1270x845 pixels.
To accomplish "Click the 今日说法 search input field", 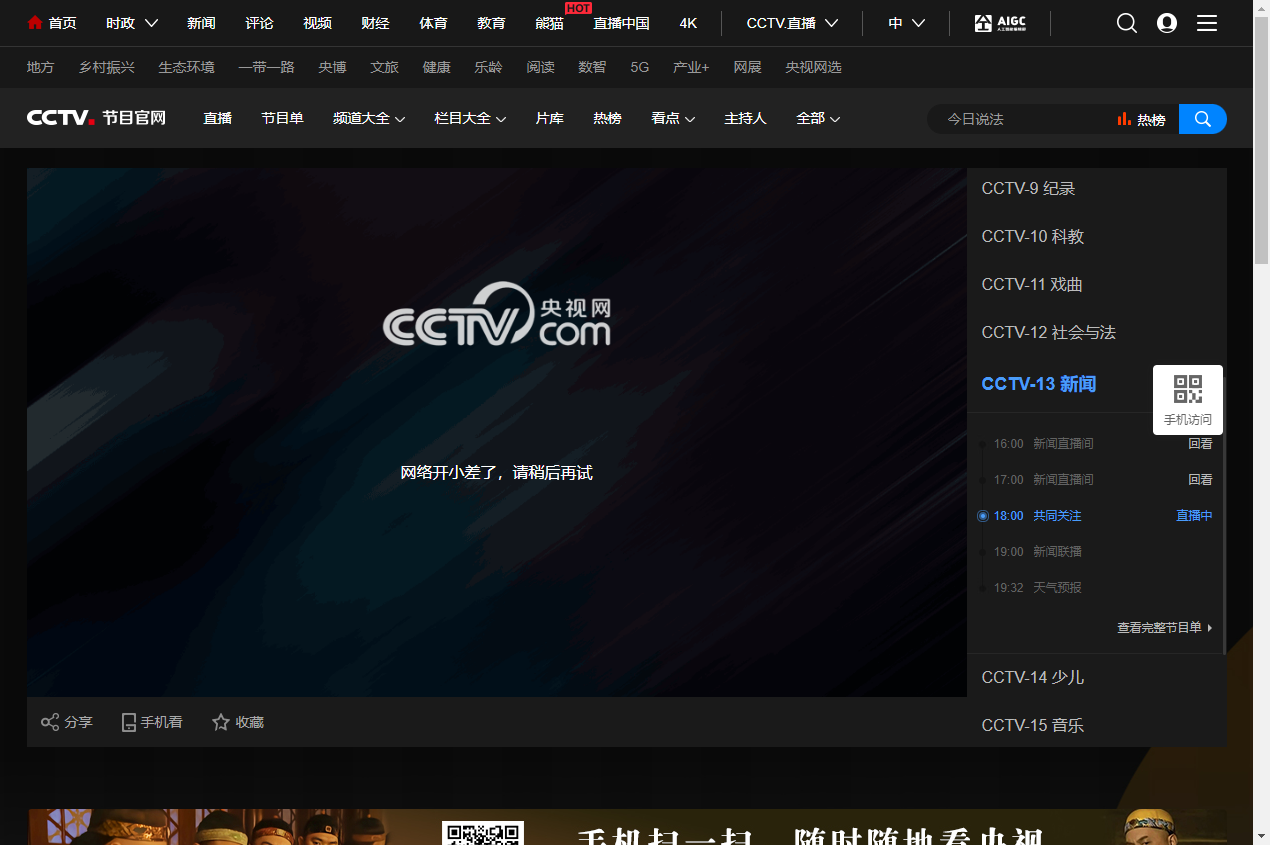I will [x=1020, y=119].
